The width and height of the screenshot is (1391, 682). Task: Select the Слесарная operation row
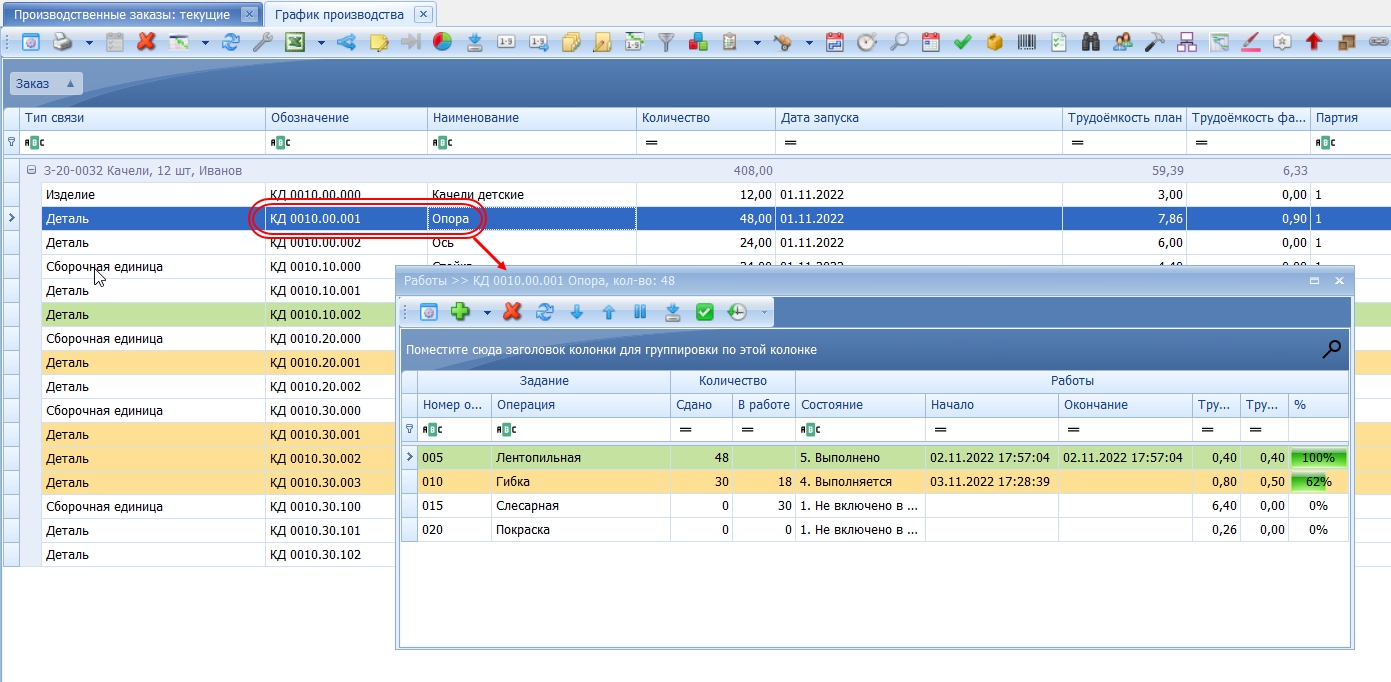click(x=875, y=506)
